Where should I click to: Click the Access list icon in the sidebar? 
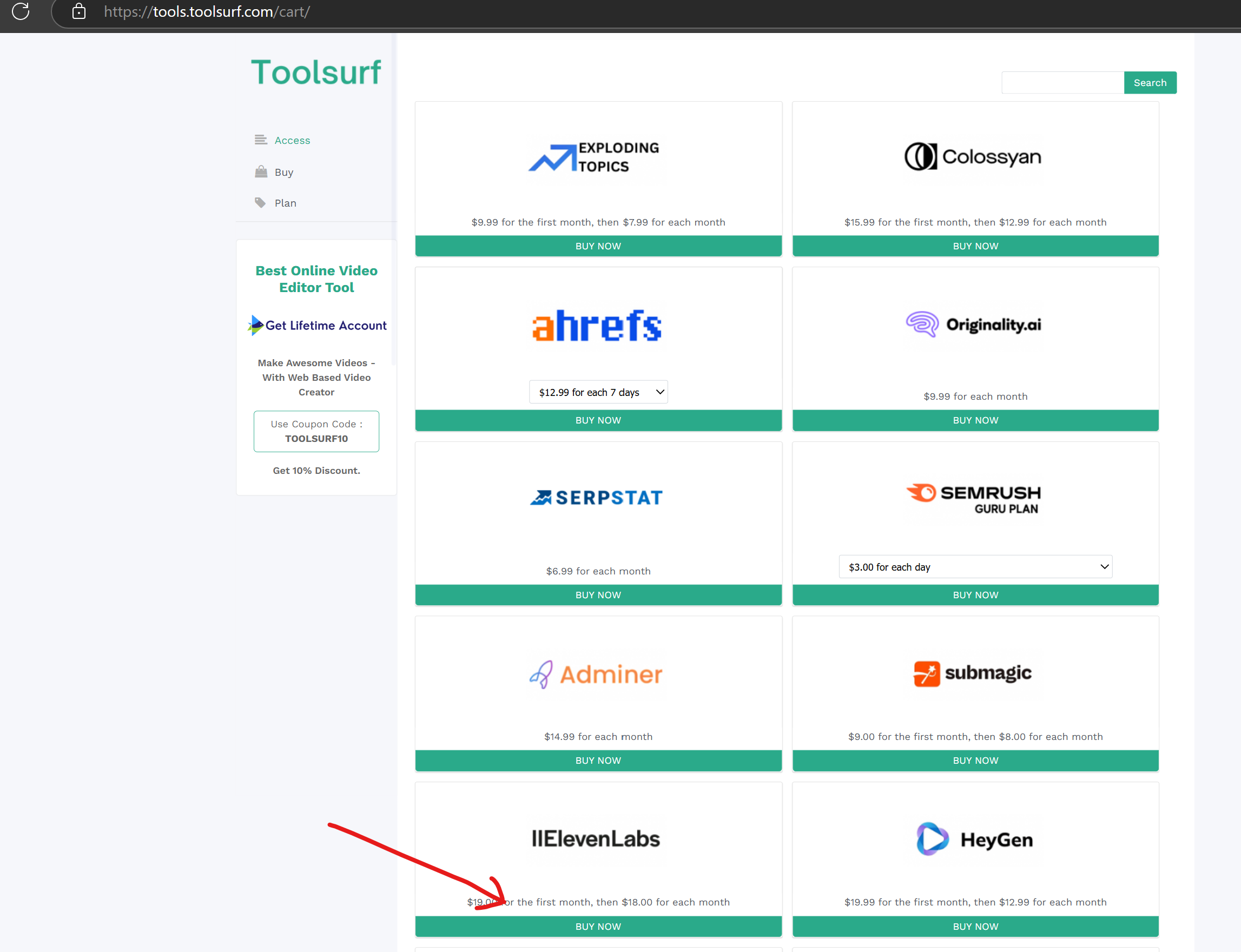click(x=261, y=140)
